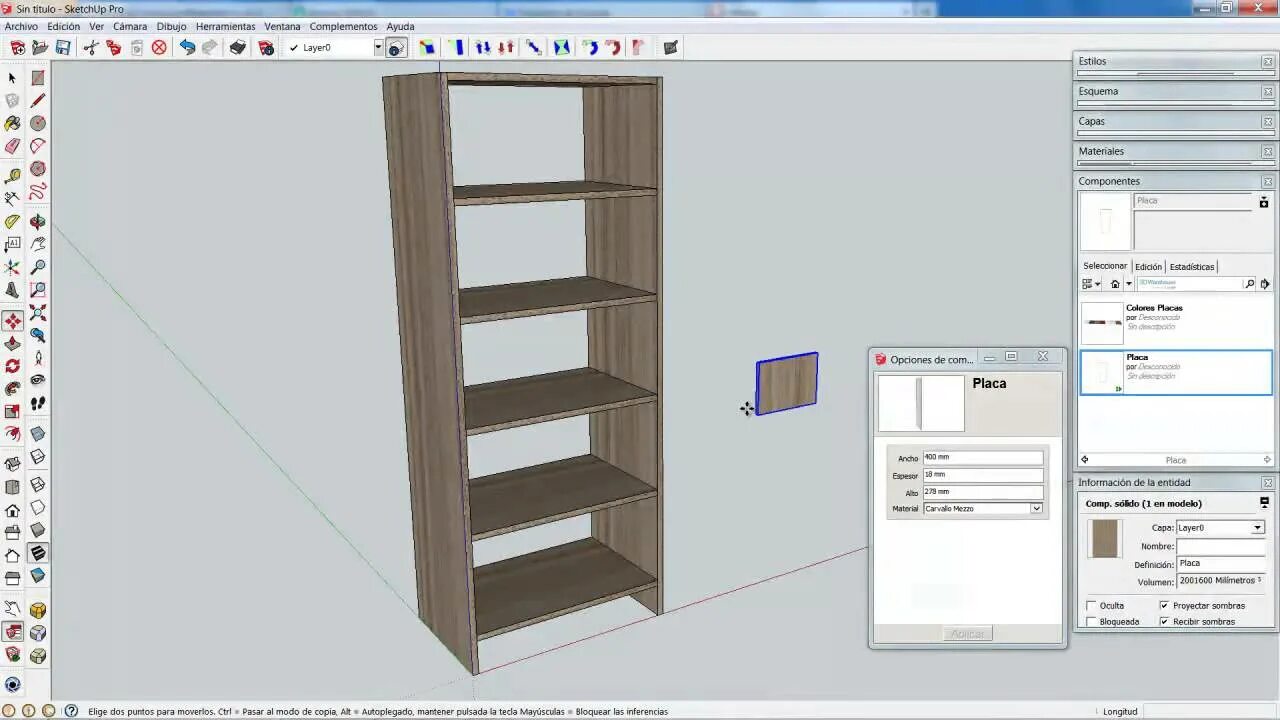Click the selected Placa board in the viewport
The image size is (1280, 720).
tap(787, 383)
